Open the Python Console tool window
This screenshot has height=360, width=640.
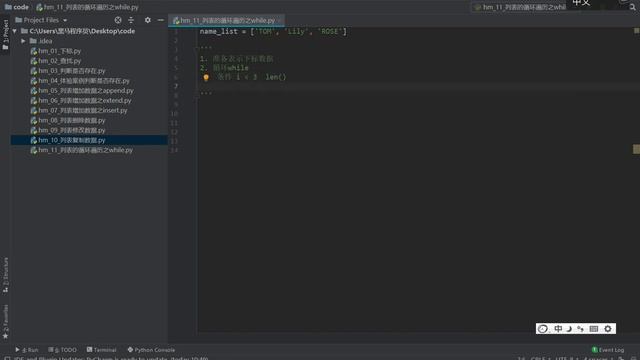tap(151, 350)
